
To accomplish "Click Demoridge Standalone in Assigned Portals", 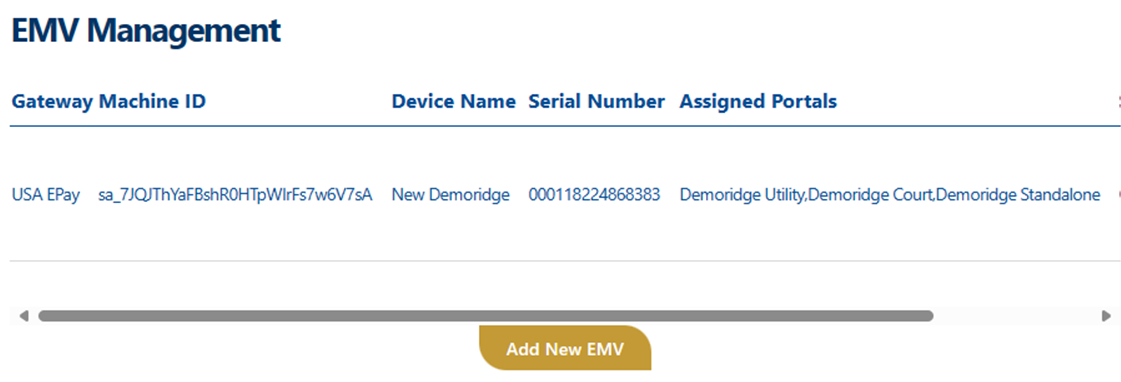I will (x=1017, y=195).
